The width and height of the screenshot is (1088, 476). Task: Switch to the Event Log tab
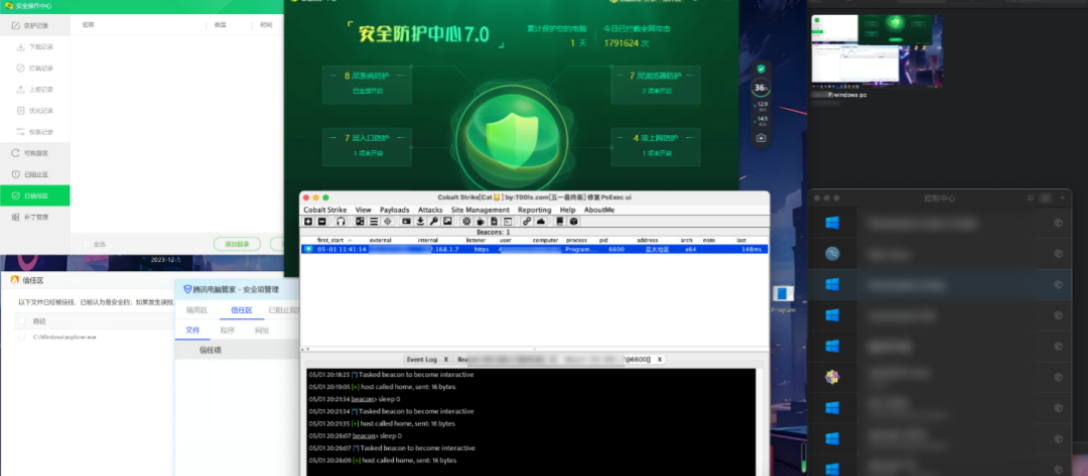(x=421, y=359)
